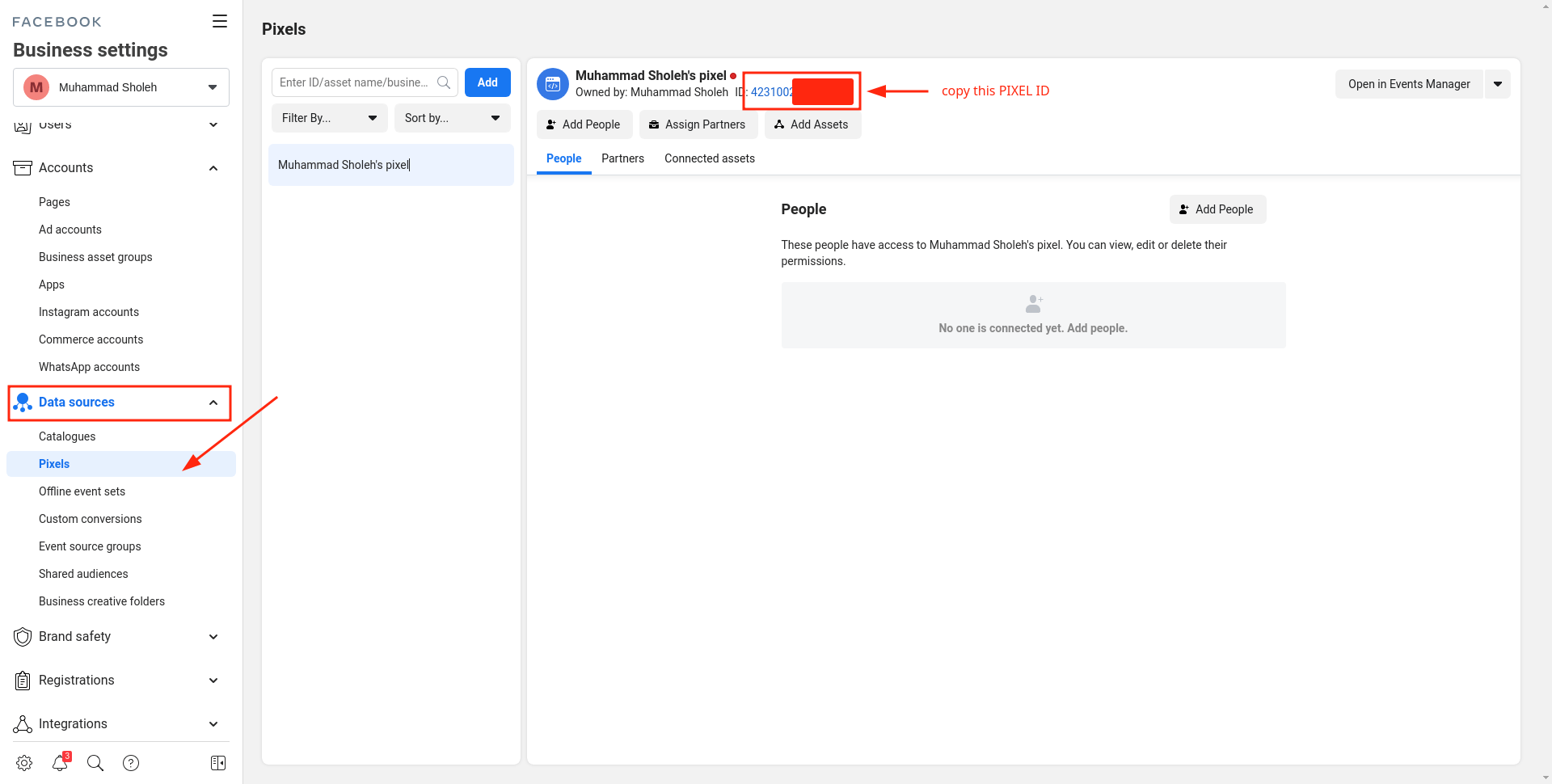Expand the Registrations section chevron
Screen dimensions: 1552x784
click(x=213, y=681)
